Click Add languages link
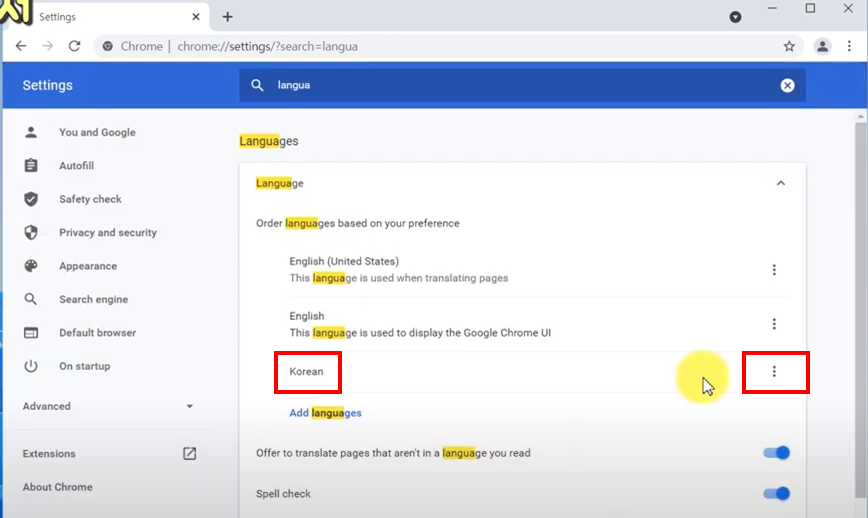The image size is (868, 518). 325,413
